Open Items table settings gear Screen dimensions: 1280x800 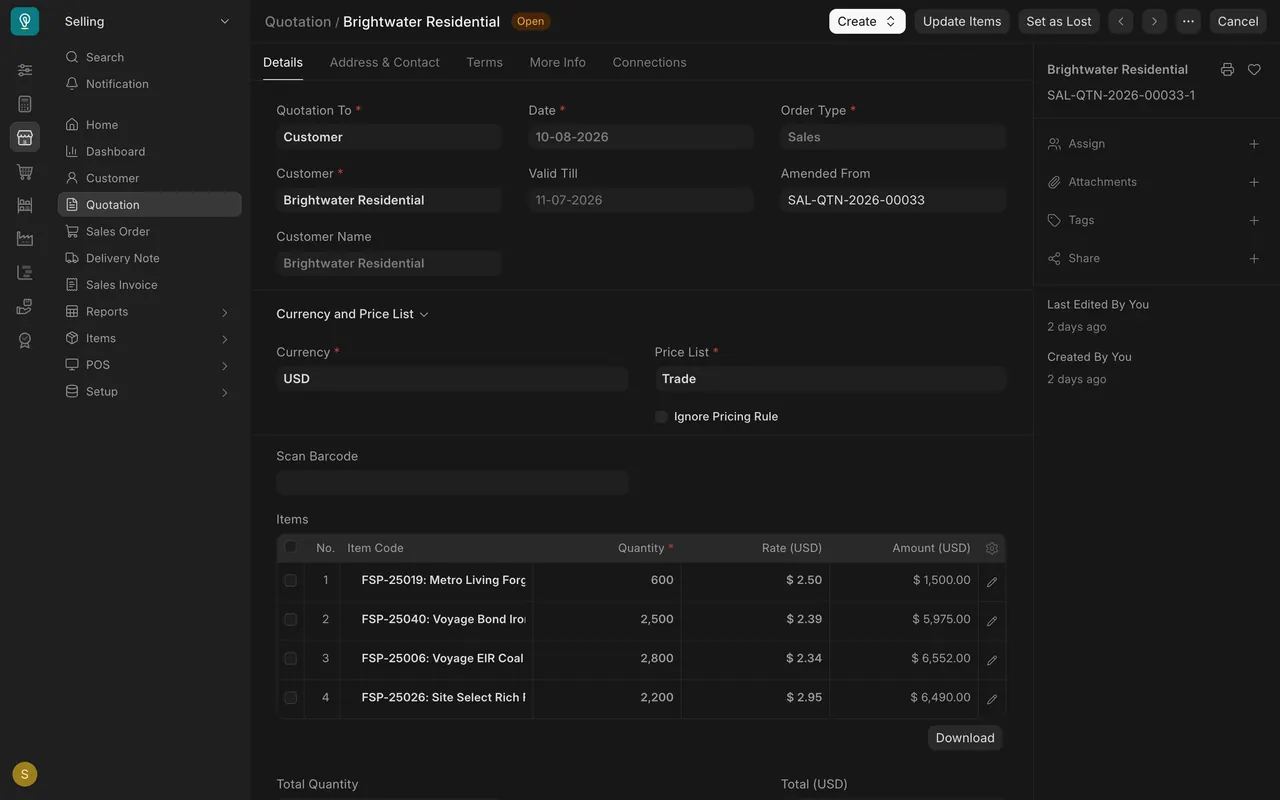(992, 548)
